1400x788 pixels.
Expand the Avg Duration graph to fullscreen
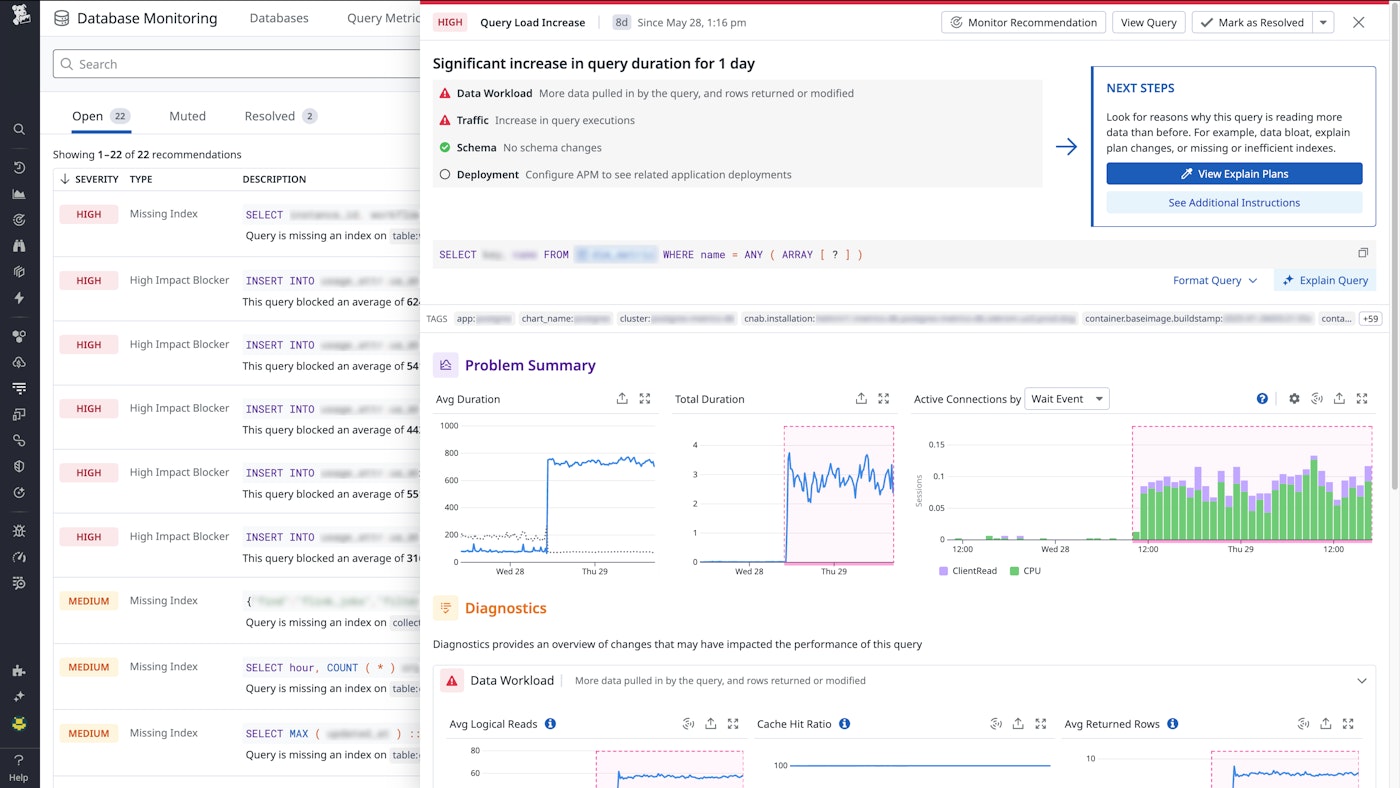645,399
